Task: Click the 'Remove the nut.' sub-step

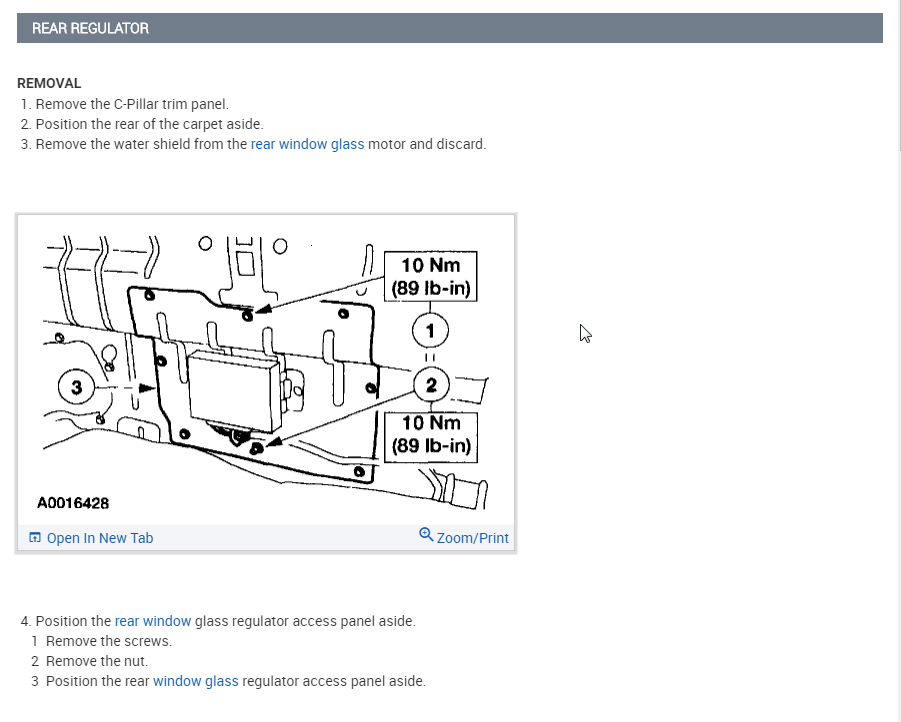Action: click(97, 661)
